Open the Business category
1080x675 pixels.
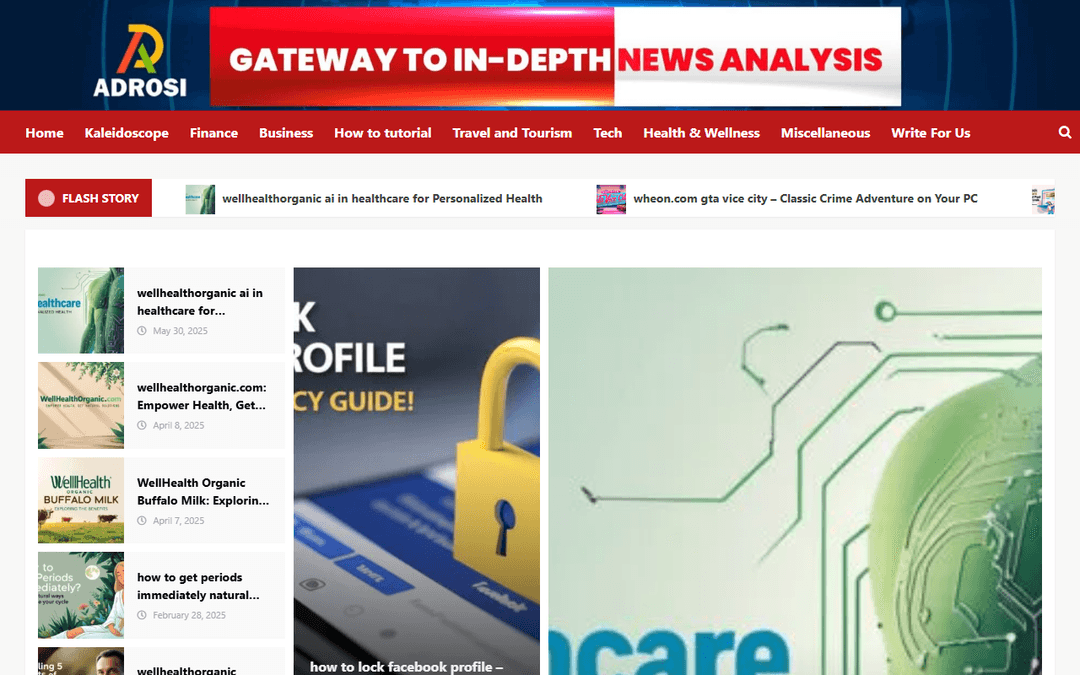coord(286,133)
